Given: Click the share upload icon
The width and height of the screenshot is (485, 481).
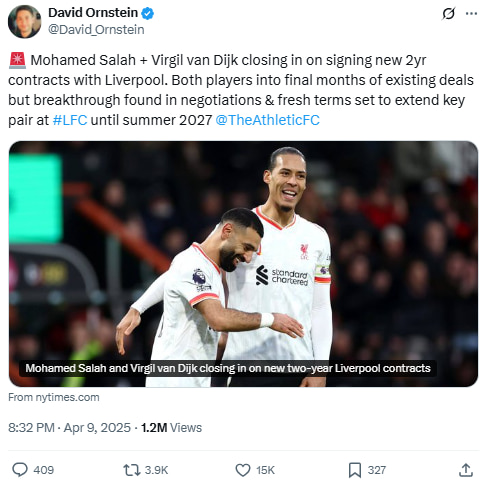Looking at the screenshot, I should [466, 470].
